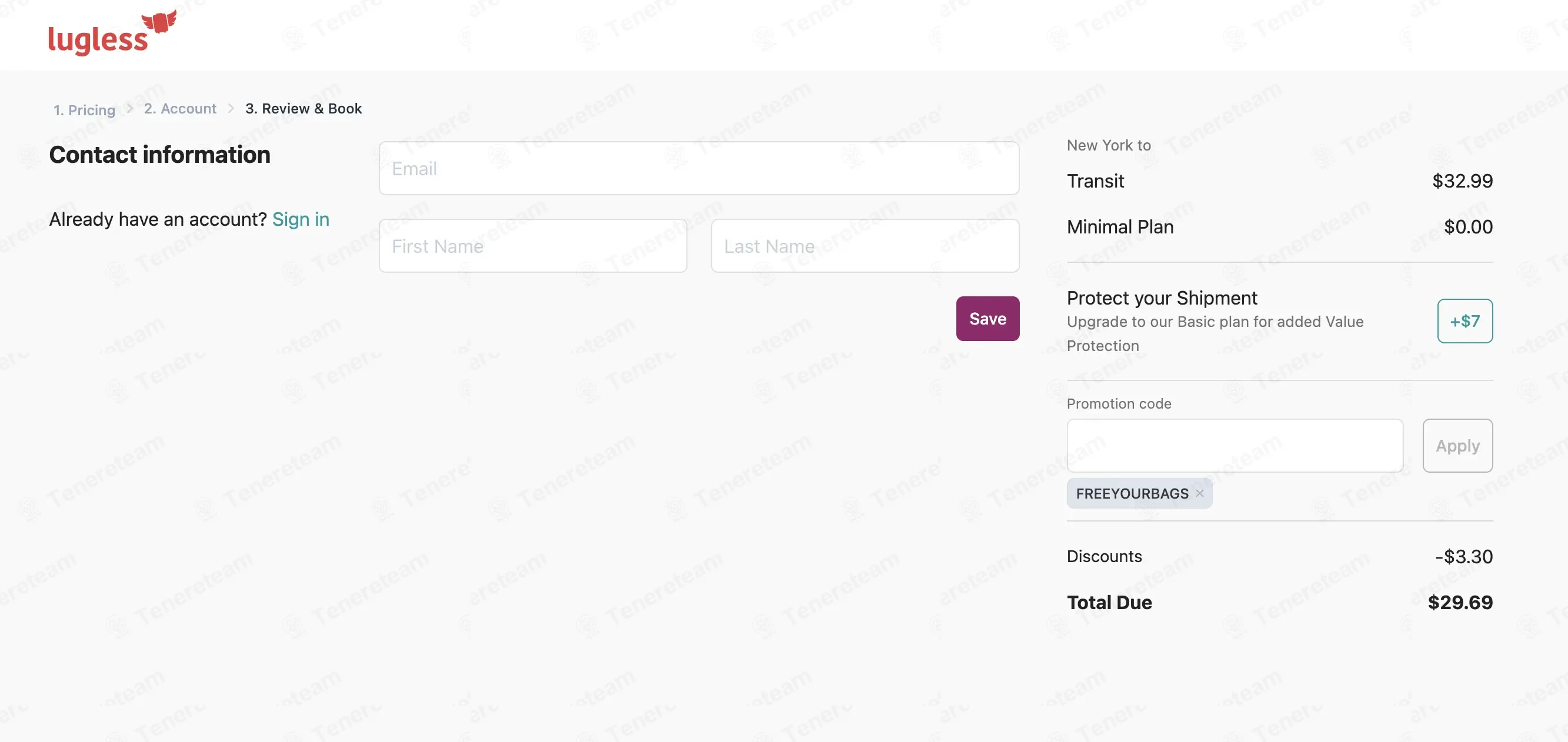1568x742 pixels.
Task: Click the lugless logo
Action: click(x=112, y=33)
